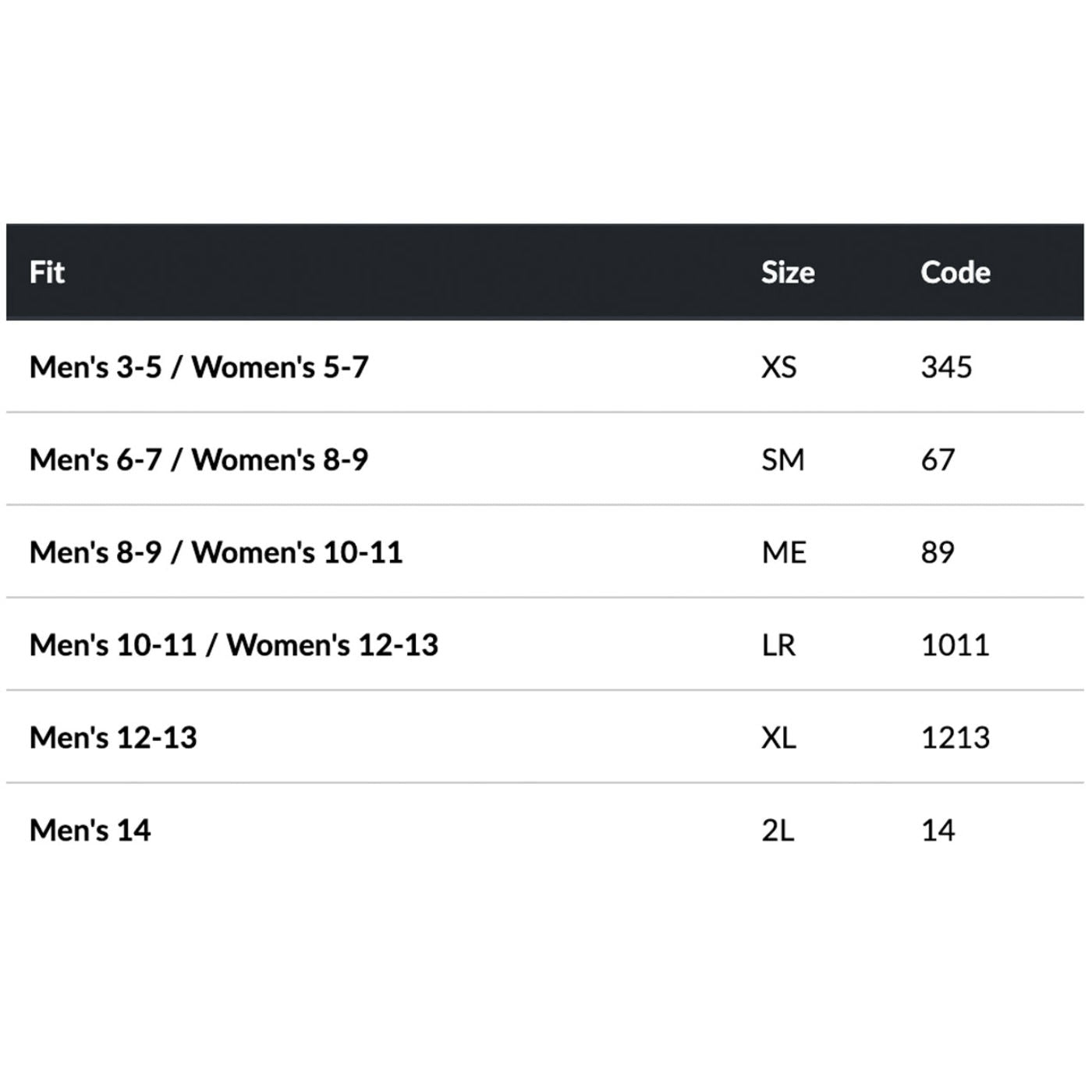This screenshot has width=1092, height=1092.
Task: Click code 1213 in the table
Action: pos(955,738)
